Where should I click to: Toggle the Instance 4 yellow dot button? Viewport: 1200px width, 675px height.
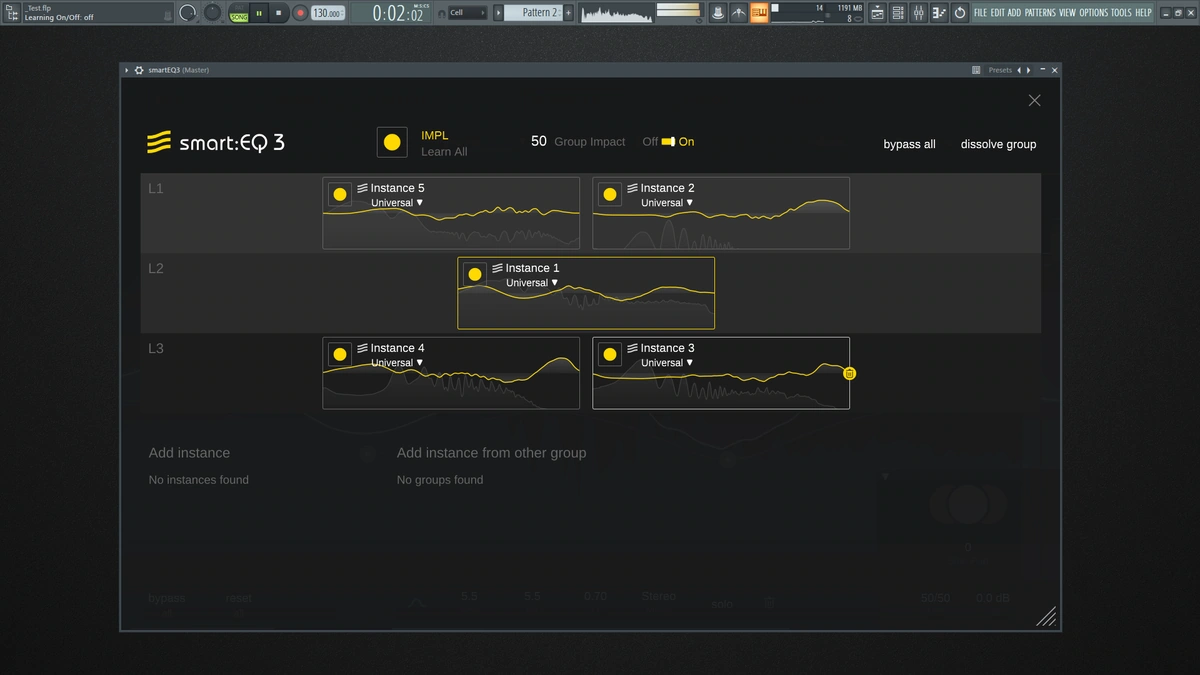tap(340, 354)
